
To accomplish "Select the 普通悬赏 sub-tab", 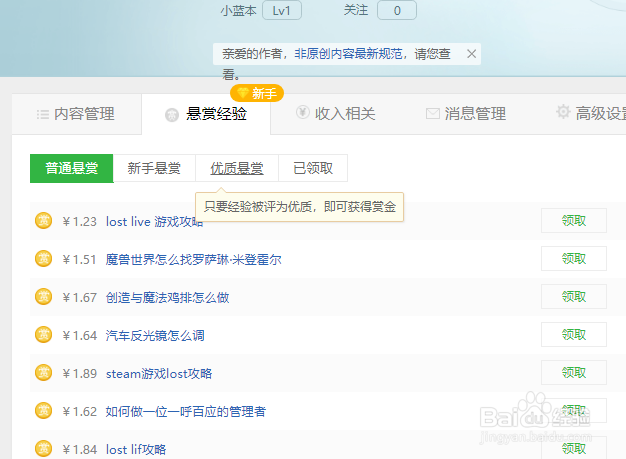I will click(x=72, y=168).
